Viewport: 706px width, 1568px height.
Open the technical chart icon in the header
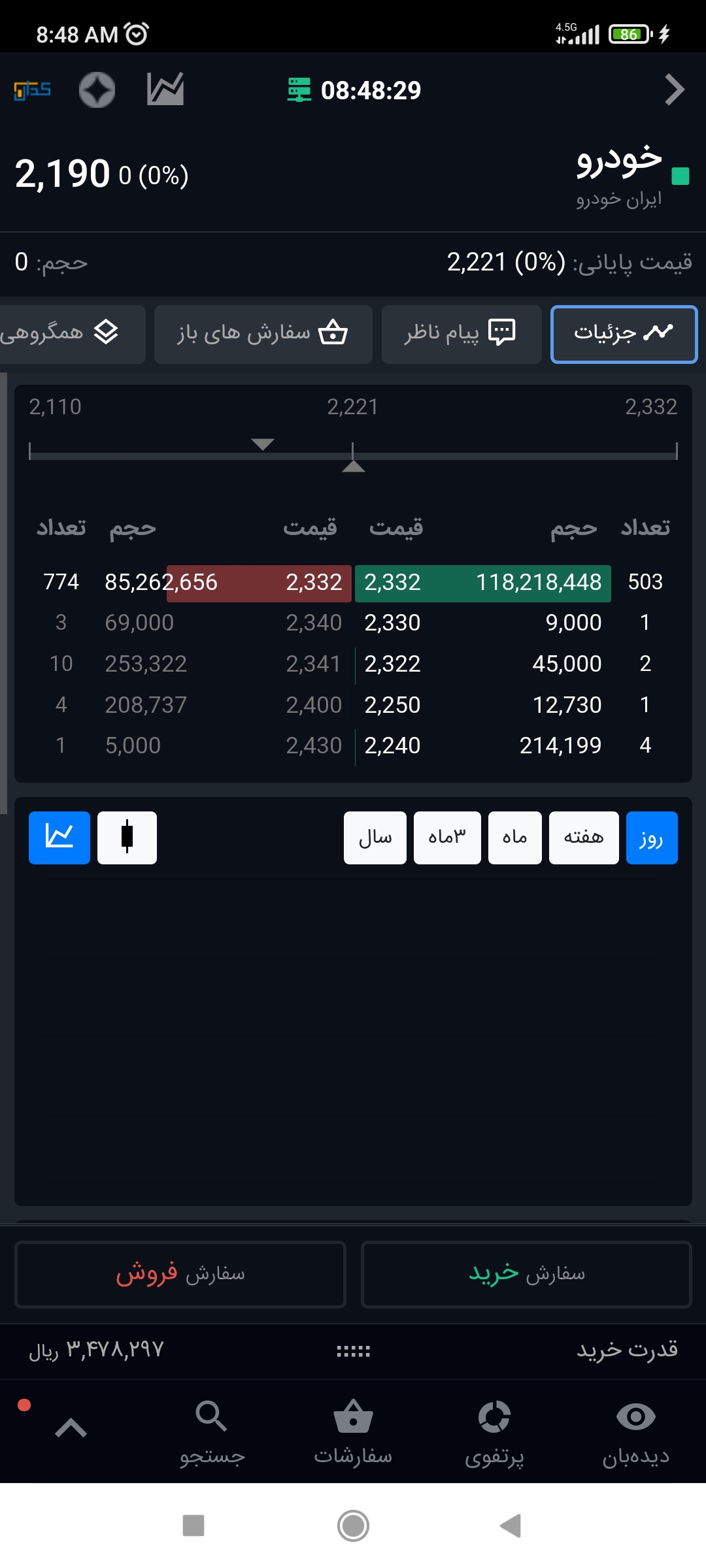165,90
